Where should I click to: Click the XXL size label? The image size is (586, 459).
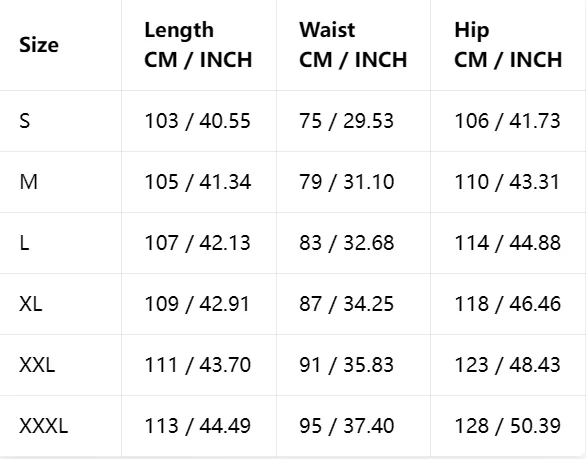click(x=37, y=365)
